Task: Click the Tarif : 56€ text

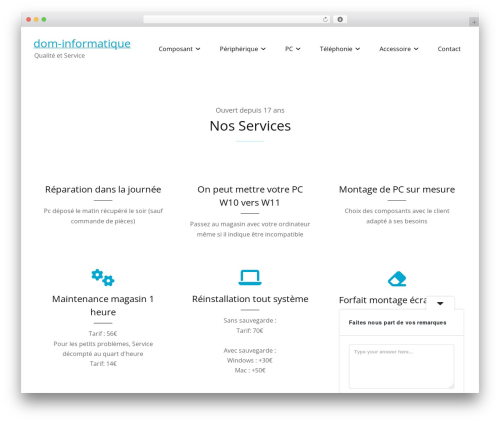Action: point(103,333)
